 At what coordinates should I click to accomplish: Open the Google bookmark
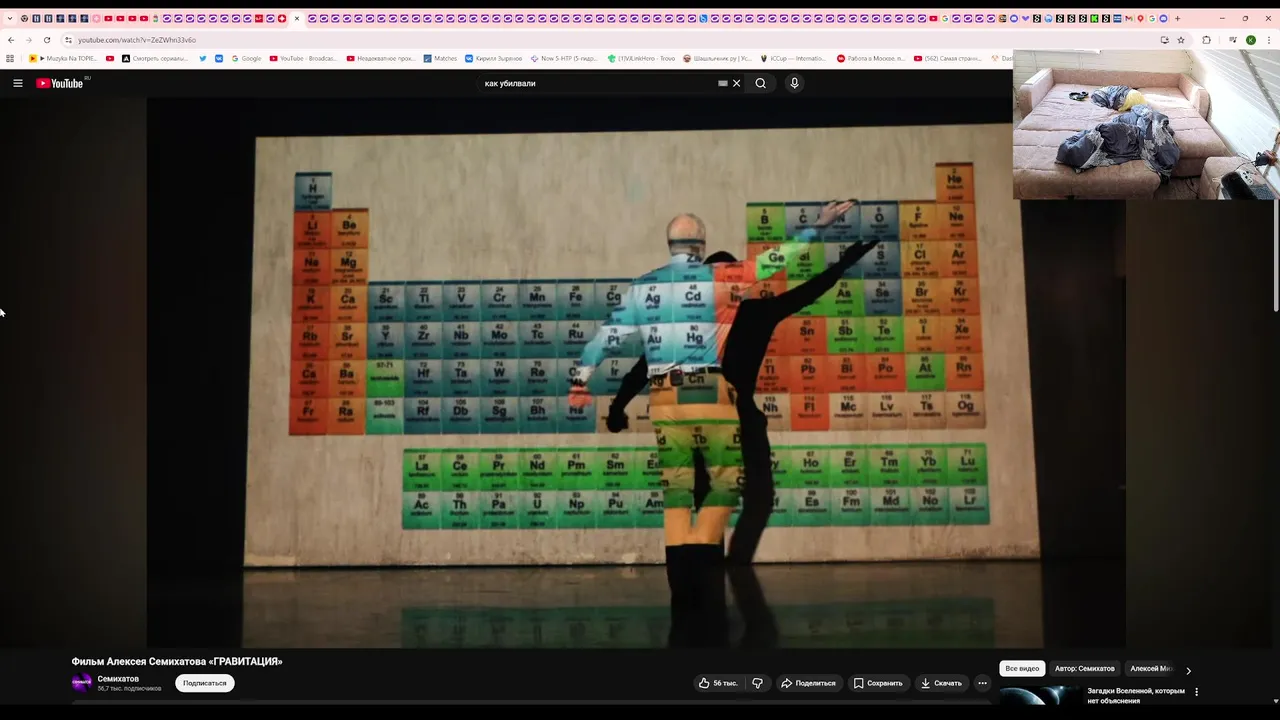246,58
